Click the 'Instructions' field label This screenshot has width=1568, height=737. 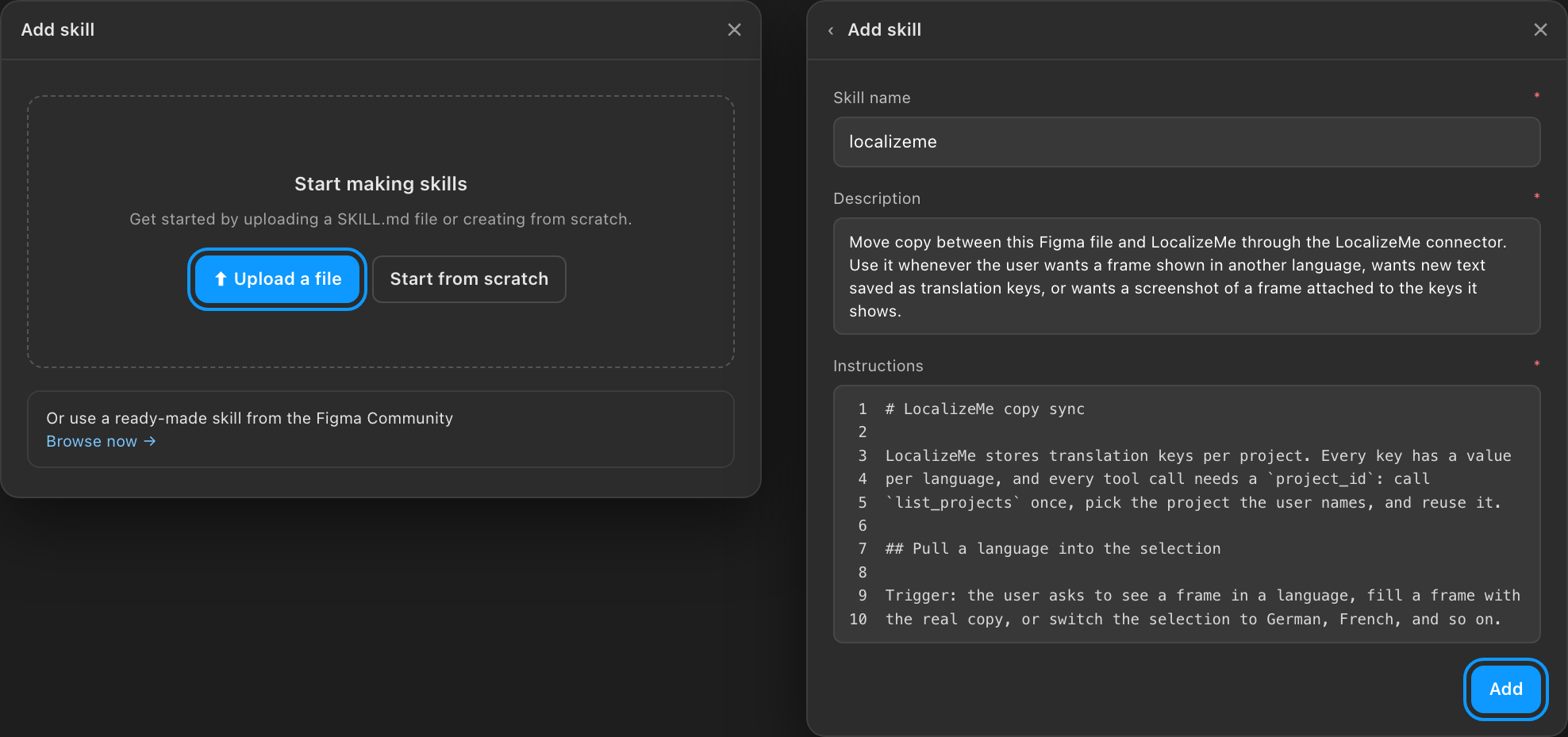878,366
